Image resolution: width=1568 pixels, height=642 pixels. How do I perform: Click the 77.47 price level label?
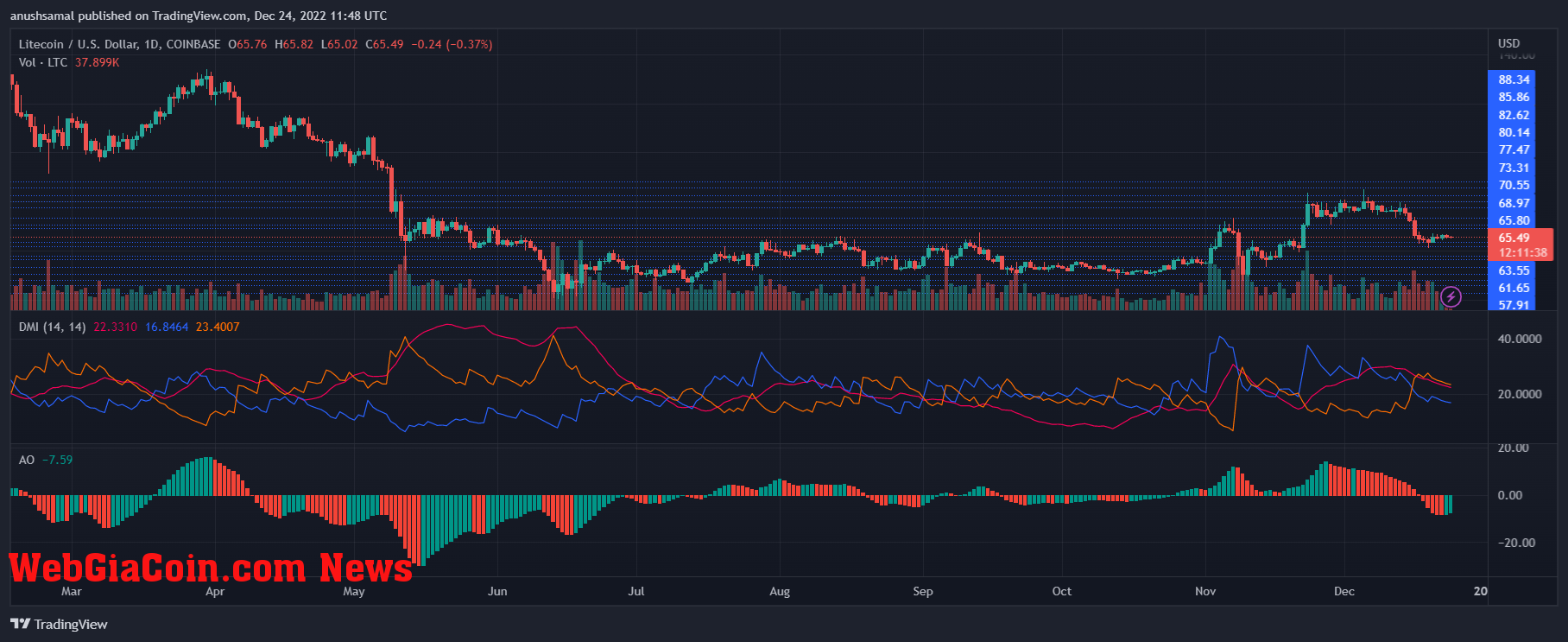(x=1514, y=149)
